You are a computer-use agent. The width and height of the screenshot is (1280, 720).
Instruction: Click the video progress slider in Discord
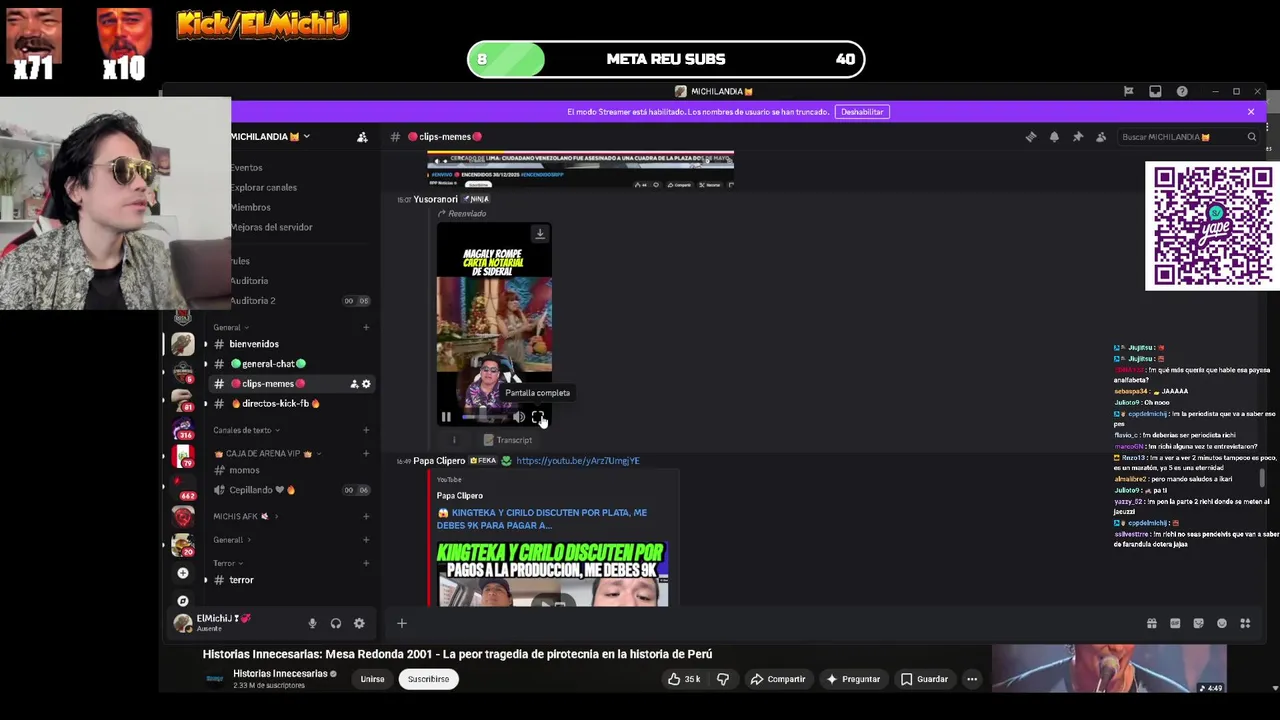point(484,417)
